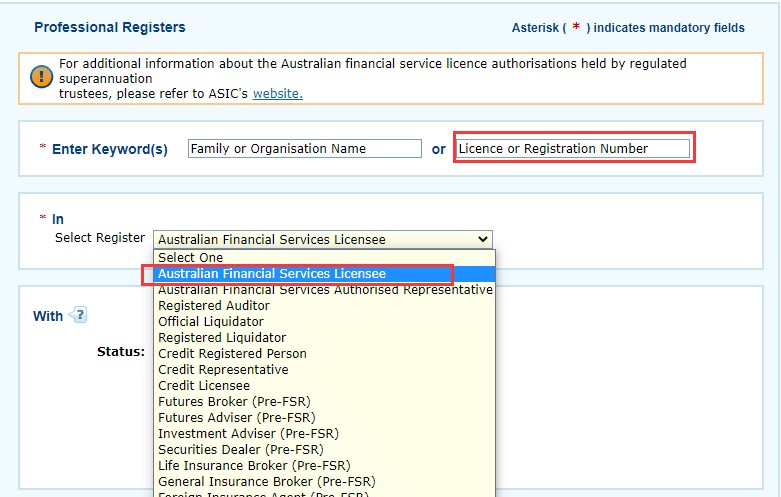Select Futures Broker (Pre-FSR) option
This screenshot has height=497, width=781.
tap(236, 402)
